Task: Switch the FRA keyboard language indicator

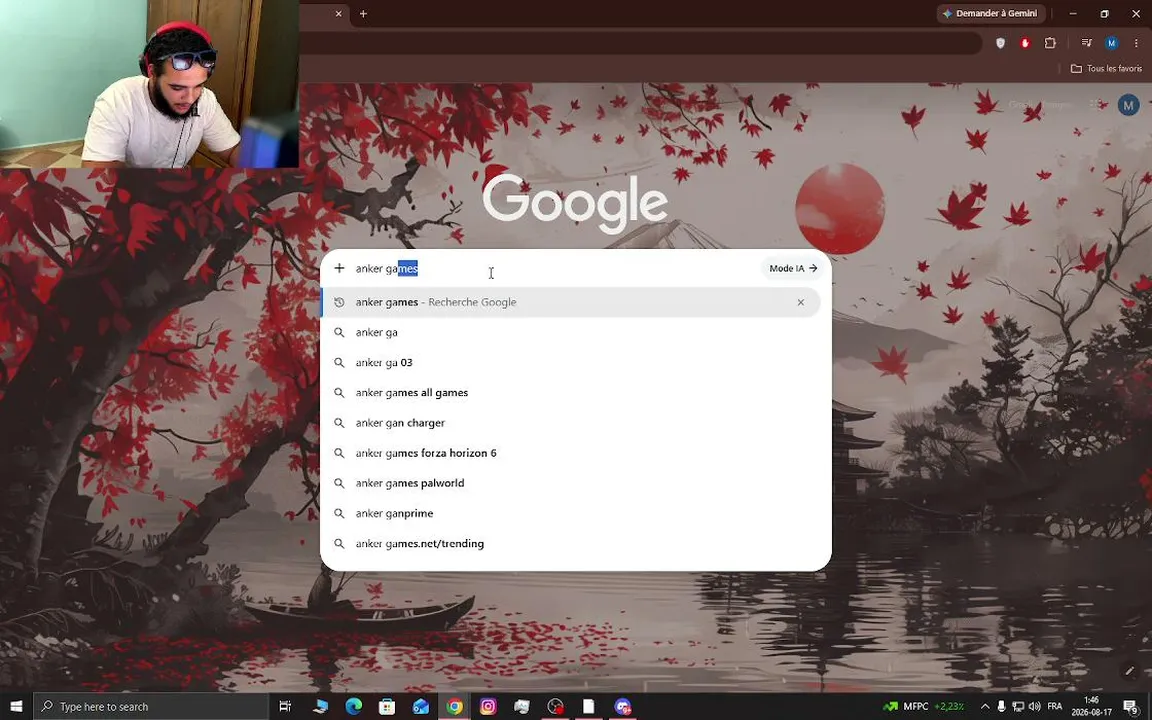Action: pyautogui.click(x=1054, y=706)
